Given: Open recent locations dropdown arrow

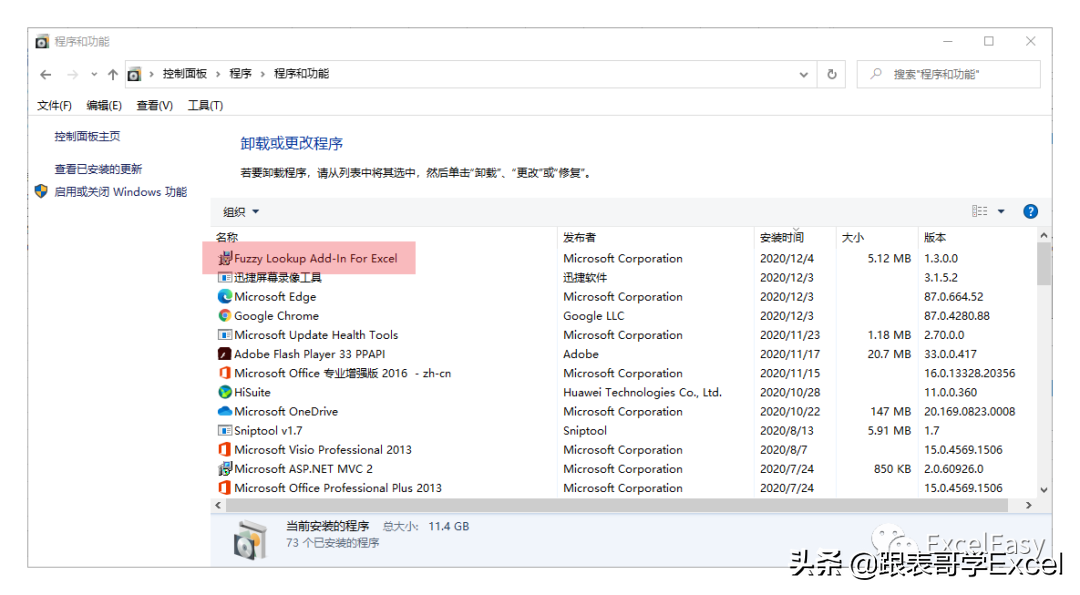Looking at the screenshot, I should [94, 74].
